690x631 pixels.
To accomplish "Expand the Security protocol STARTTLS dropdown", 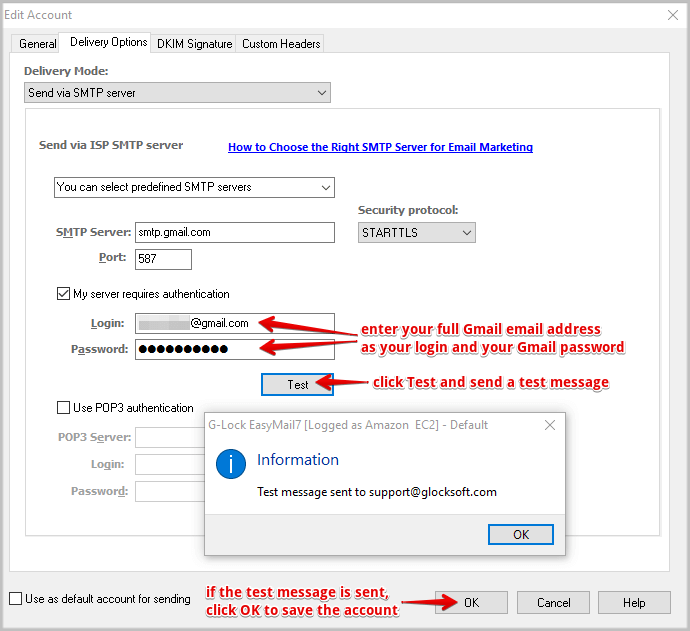I will coord(416,232).
